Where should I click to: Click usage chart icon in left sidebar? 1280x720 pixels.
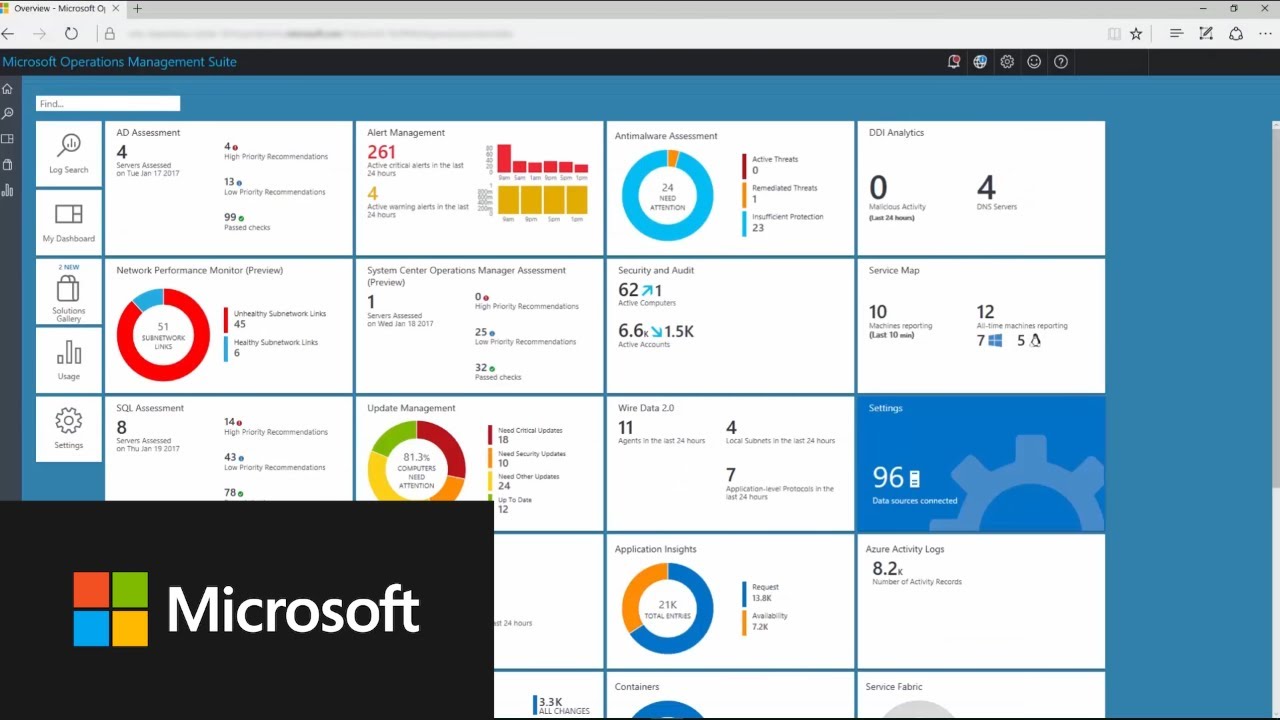[x=8, y=190]
